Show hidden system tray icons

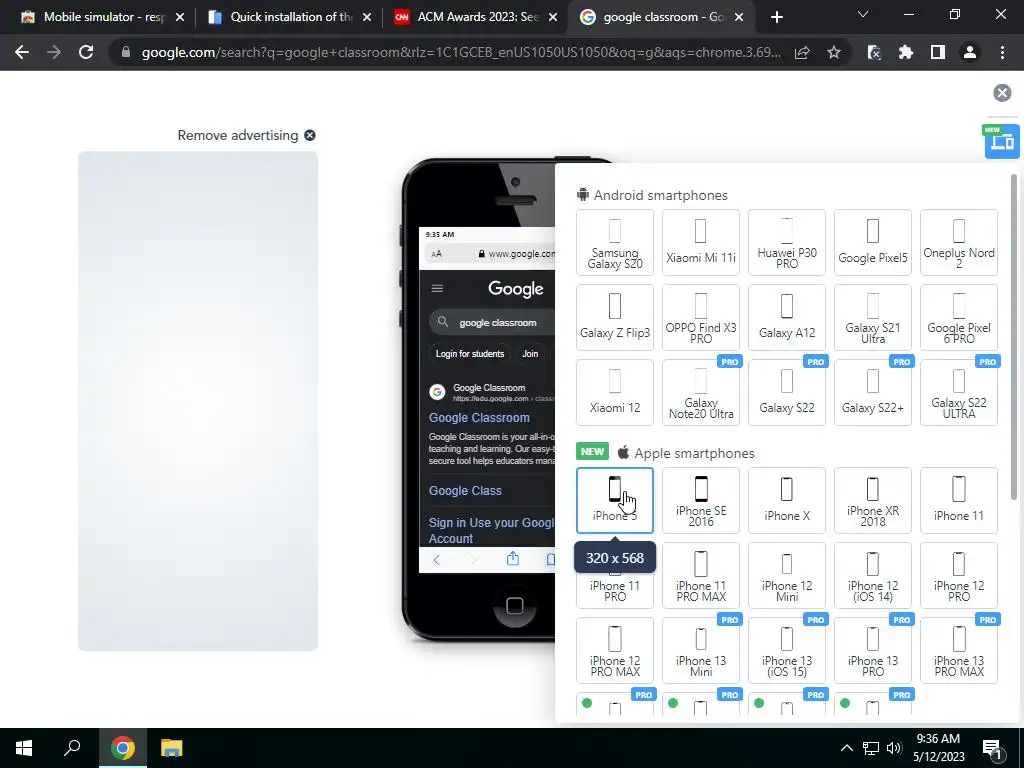click(x=846, y=748)
